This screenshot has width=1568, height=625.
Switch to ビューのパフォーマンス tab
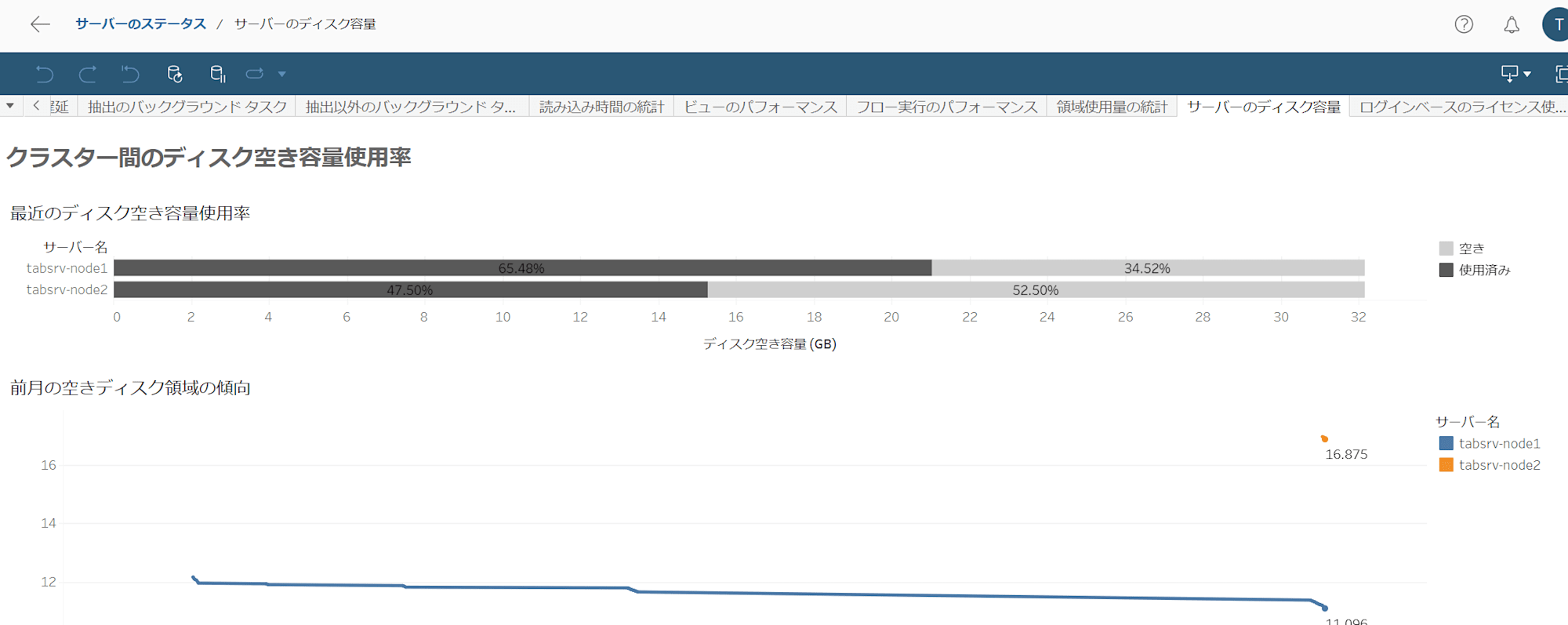(760, 107)
